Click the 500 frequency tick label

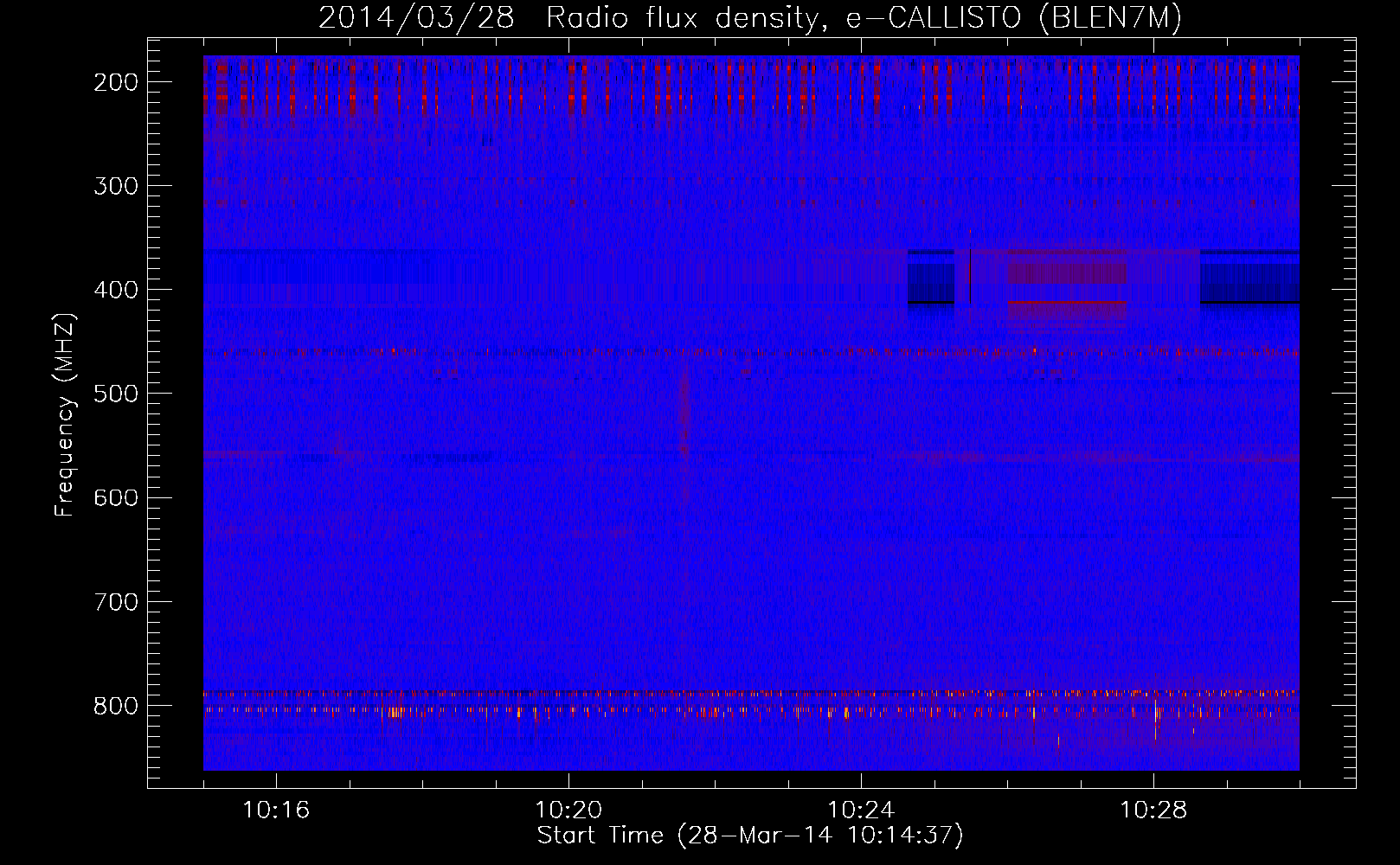115,394
